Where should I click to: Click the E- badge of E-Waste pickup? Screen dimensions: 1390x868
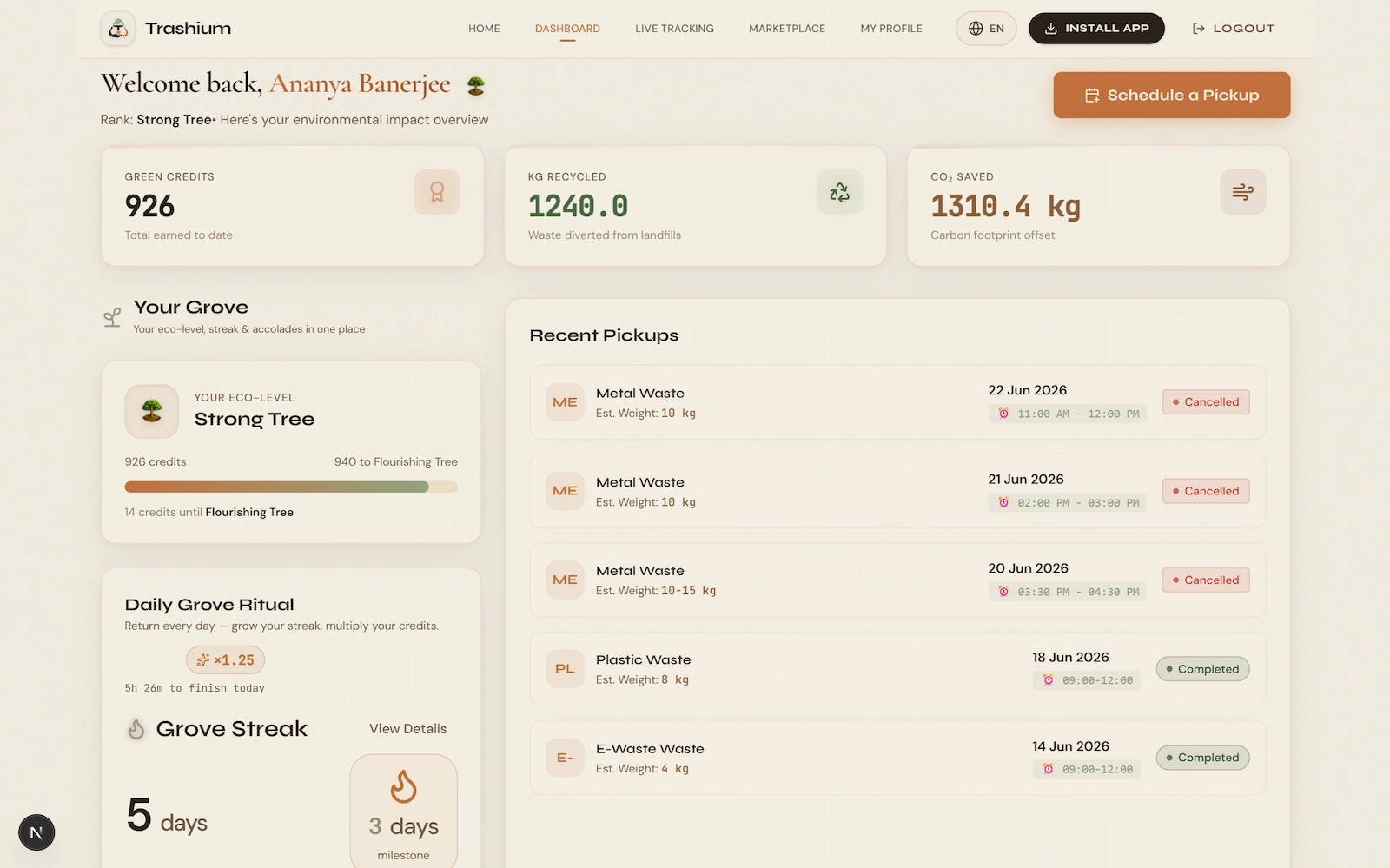point(565,758)
